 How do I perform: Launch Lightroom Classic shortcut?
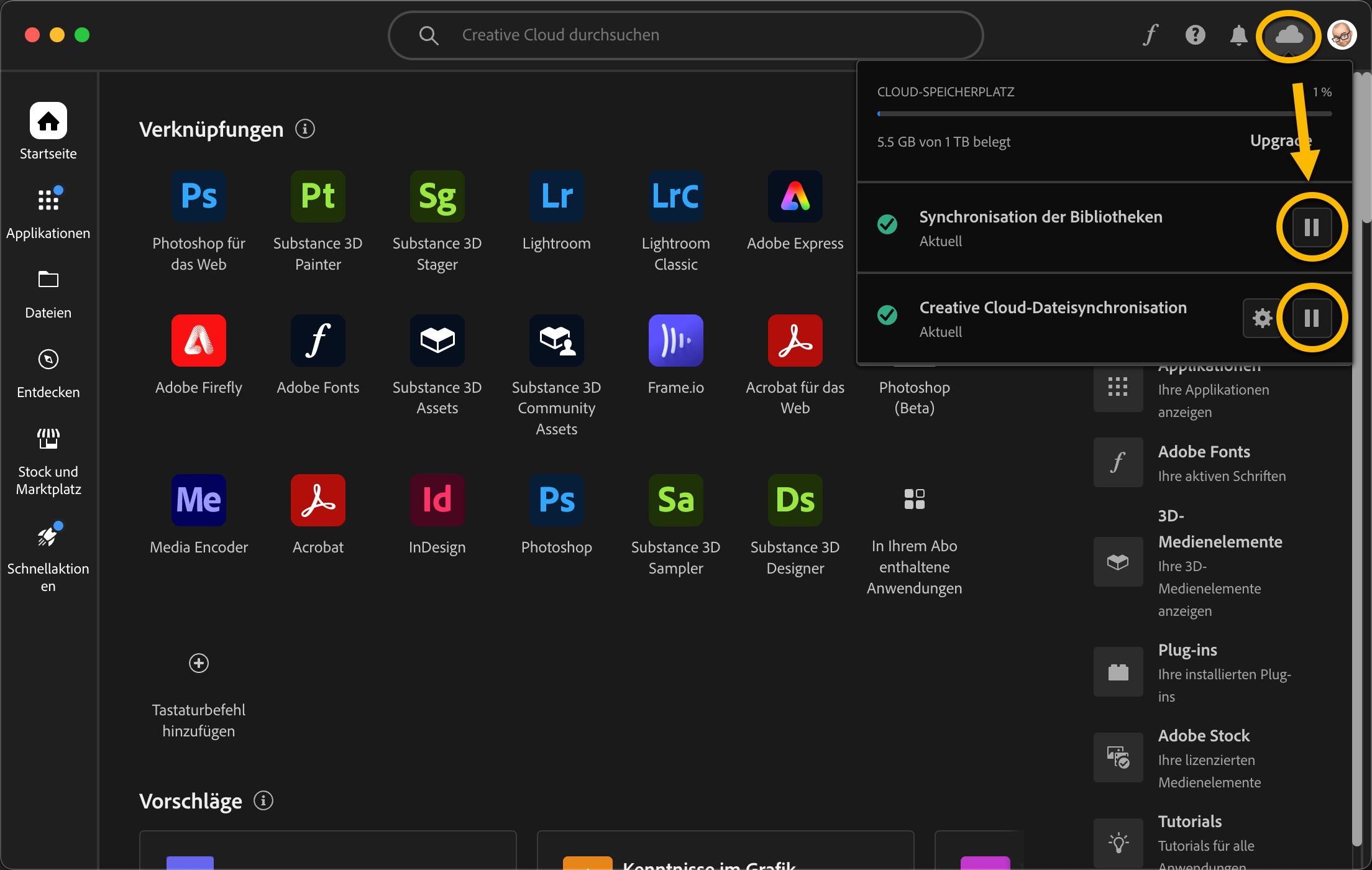675,196
